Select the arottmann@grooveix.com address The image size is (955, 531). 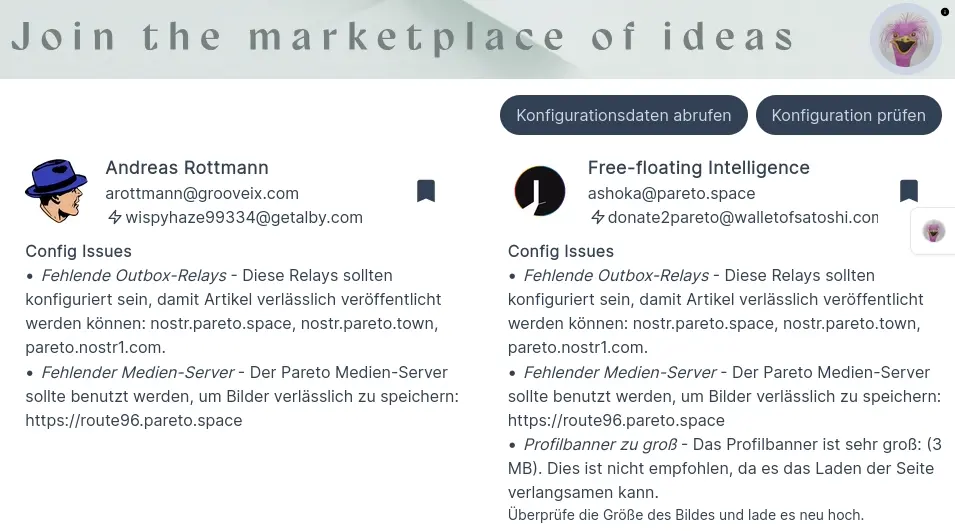pos(202,193)
